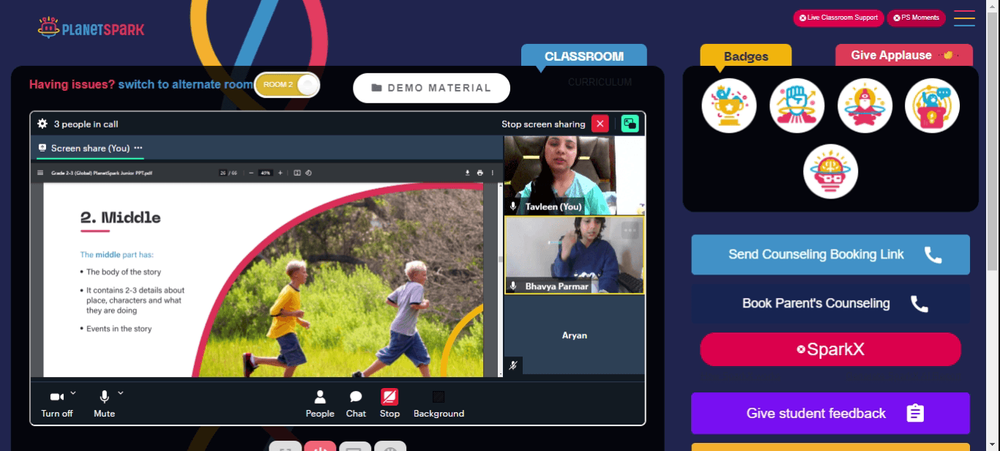Zoom out the PDF with minus icon
This screenshot has width=1000, height=451.
[x=251, y=172]
